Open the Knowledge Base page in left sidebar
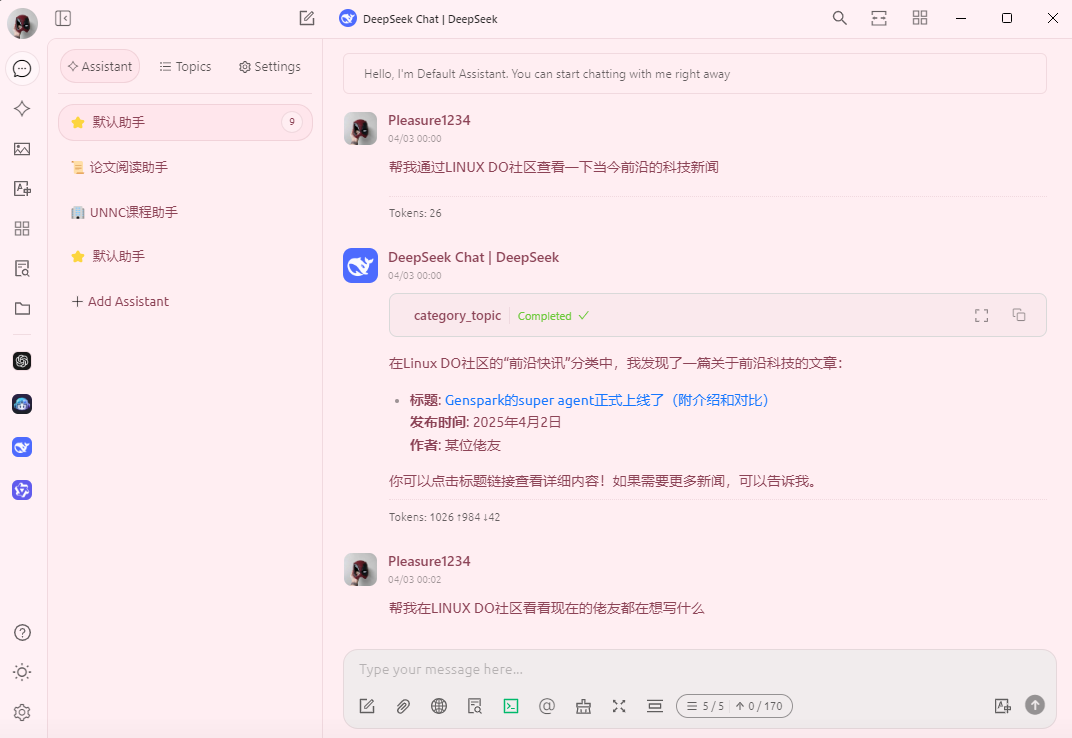1072x738 pixels. tap(22, 269)
